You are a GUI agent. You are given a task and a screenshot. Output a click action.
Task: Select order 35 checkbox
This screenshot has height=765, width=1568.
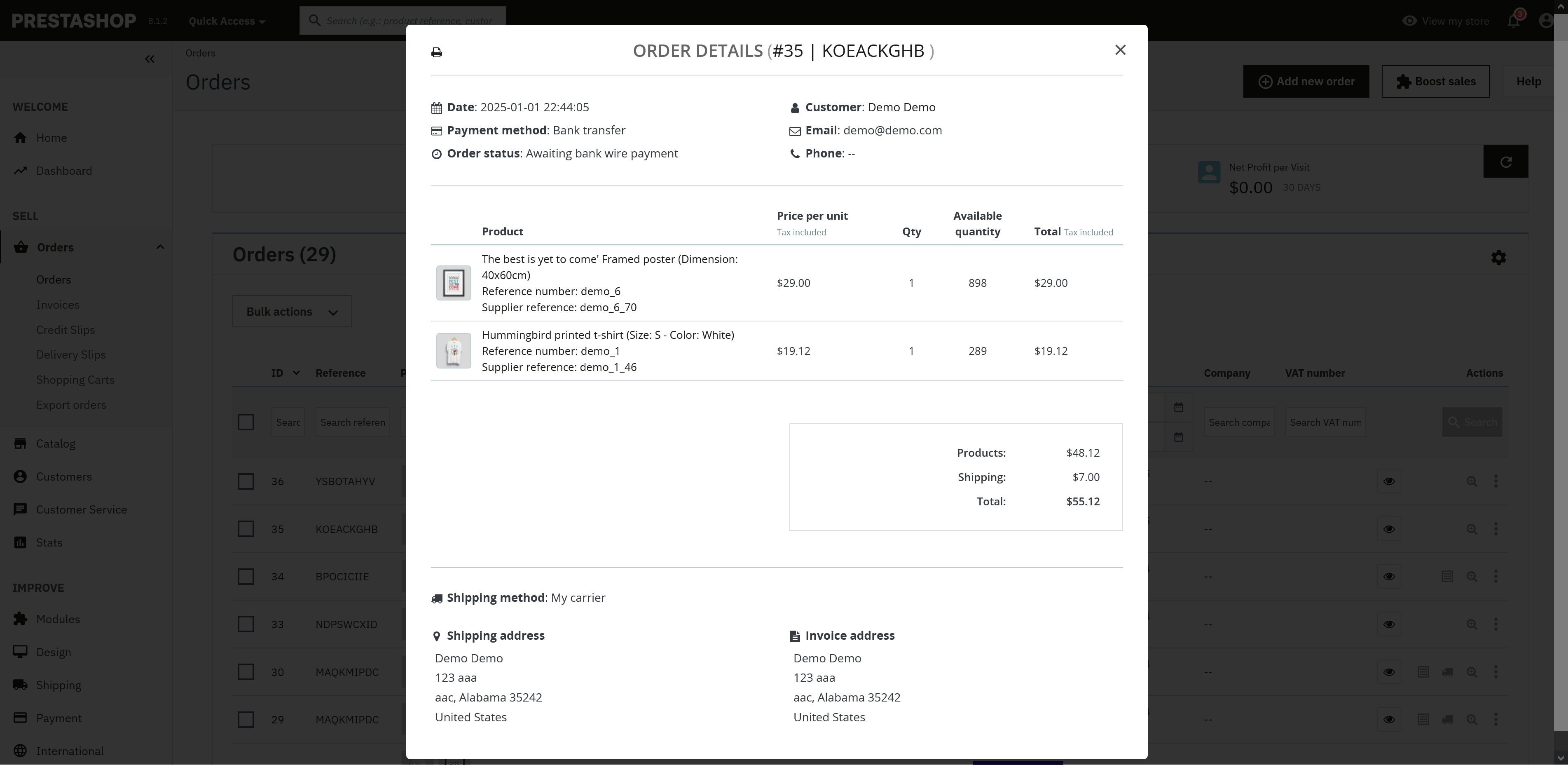point(246,529)
